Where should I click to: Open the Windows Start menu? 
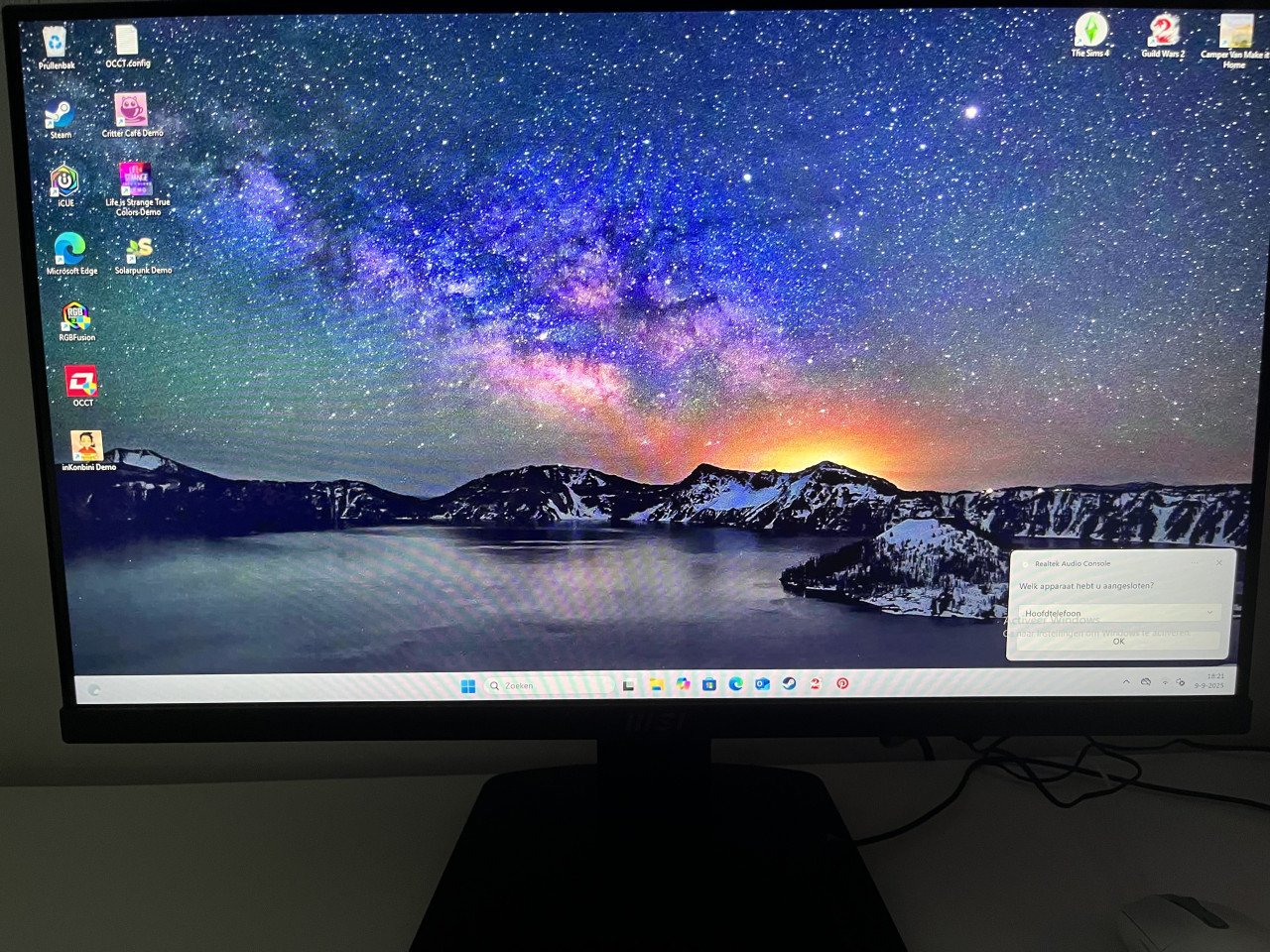click(468, 686)
